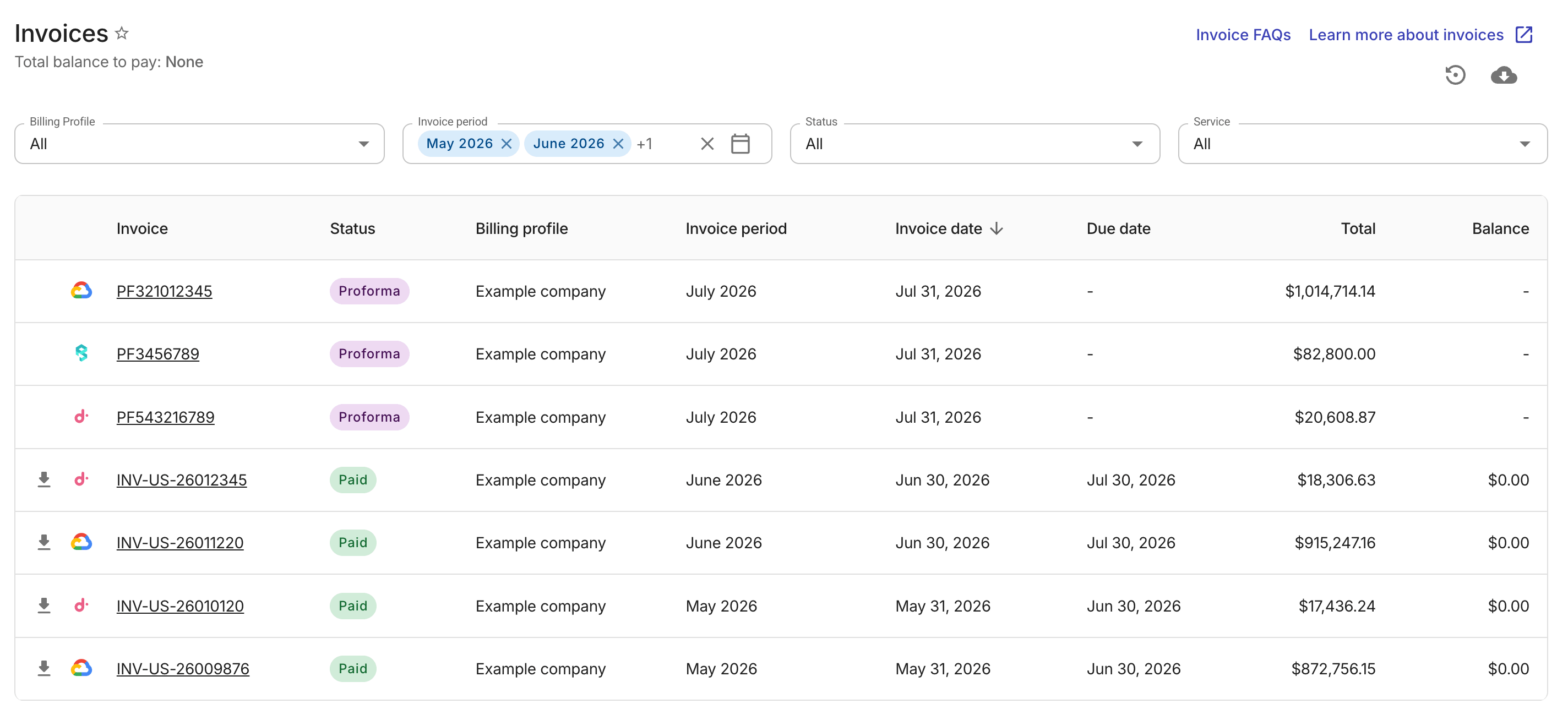Remove the June 2026 period chip
This screenshot has width=1568, height=720.
(x=618, y=144)
